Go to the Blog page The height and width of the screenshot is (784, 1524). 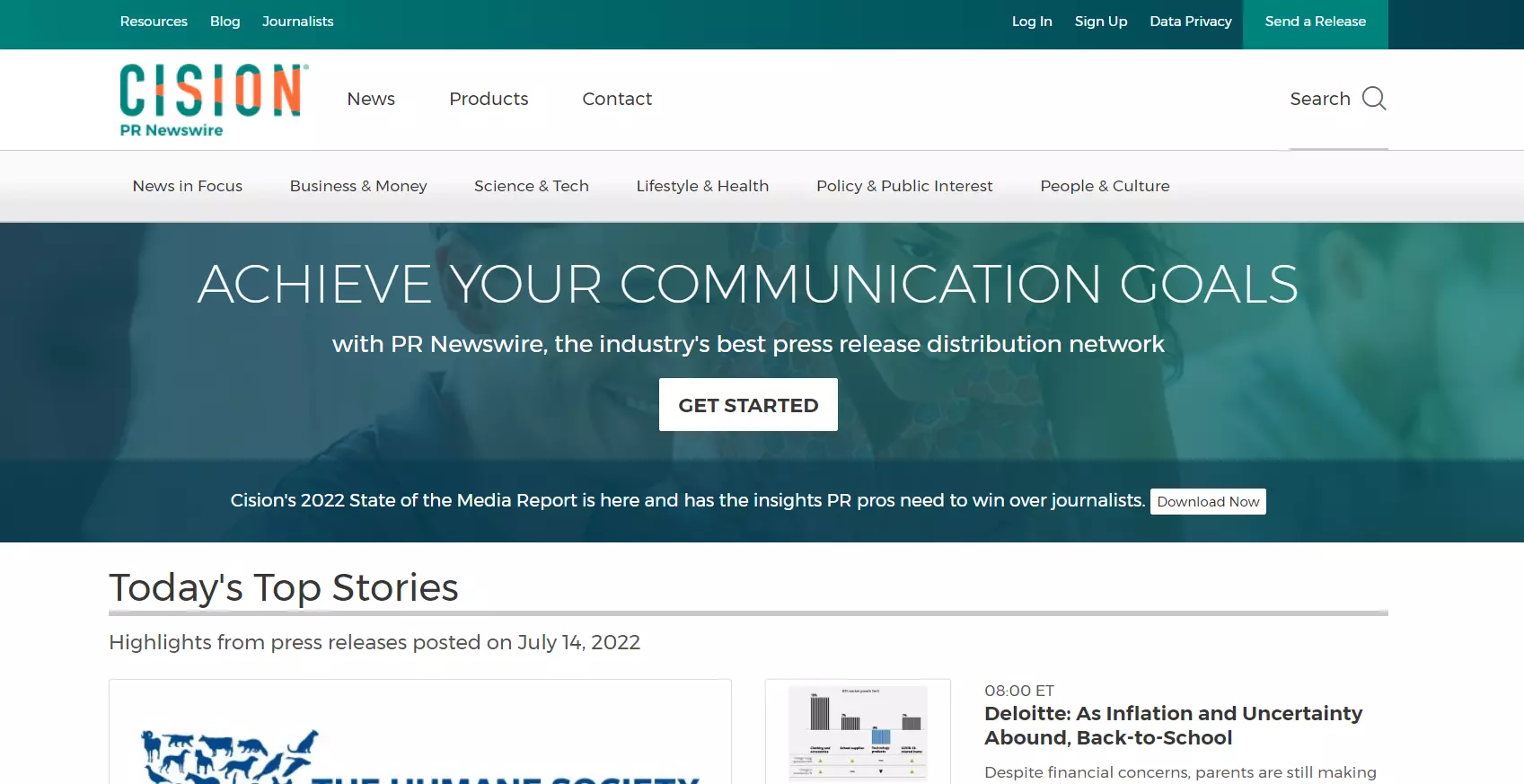tap(225, 22)
